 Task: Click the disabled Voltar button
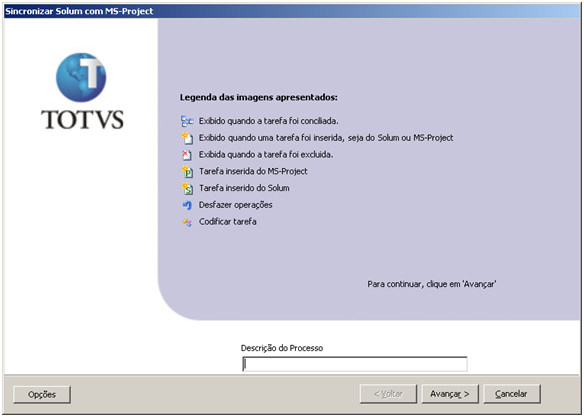tap(388, 394)
